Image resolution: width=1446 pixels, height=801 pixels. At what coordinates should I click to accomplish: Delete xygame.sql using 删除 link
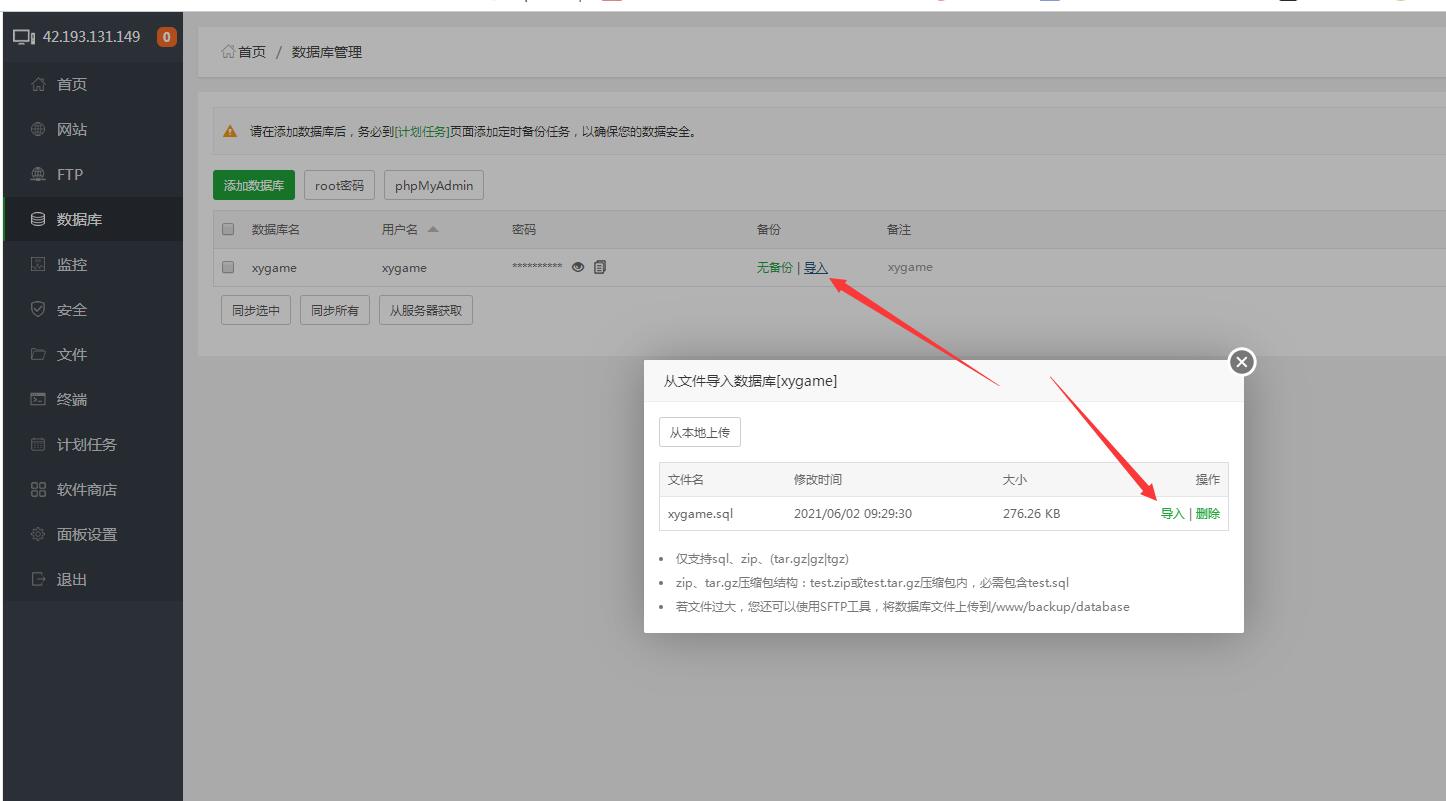pos(1207,514)
